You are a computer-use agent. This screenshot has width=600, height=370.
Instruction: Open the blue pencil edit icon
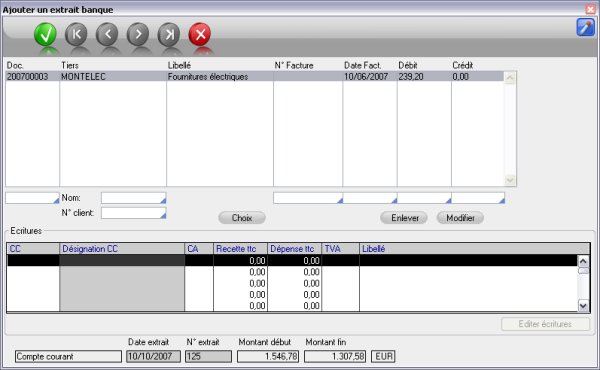click(x=585, y=28)
